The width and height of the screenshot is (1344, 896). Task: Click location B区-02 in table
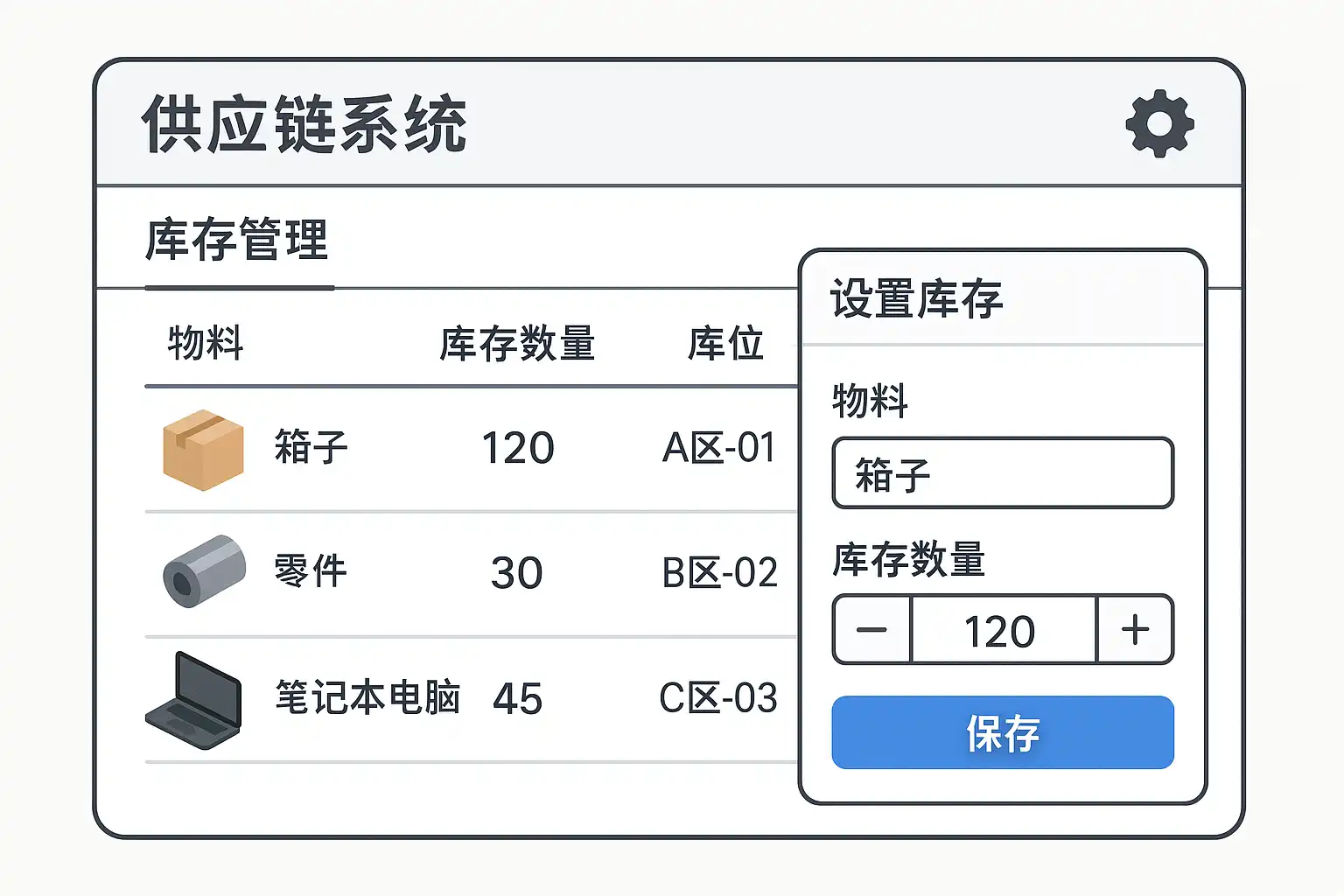point(719,573)
